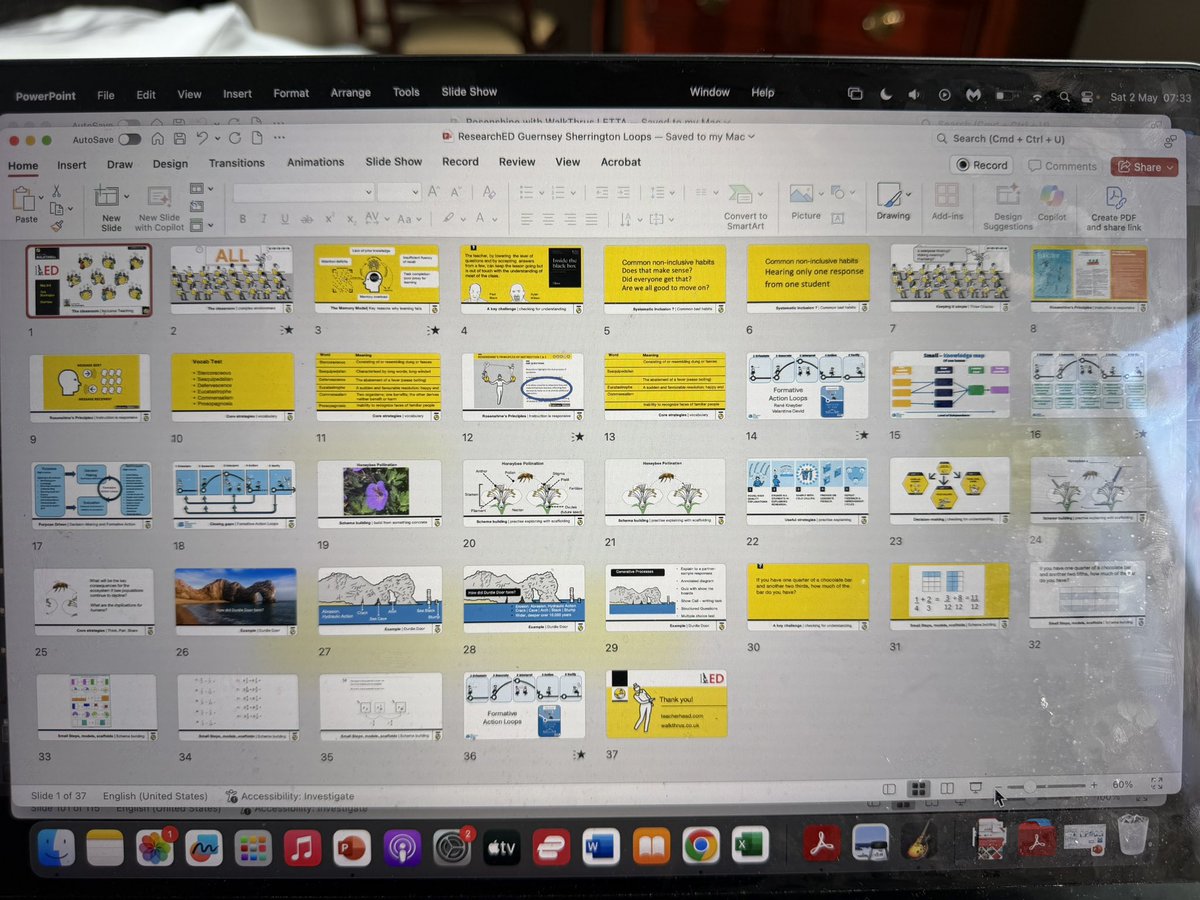The image size is (1200, 900).
Task: Open the Acrobat ribbon tab
Action: tap(621, 162)
